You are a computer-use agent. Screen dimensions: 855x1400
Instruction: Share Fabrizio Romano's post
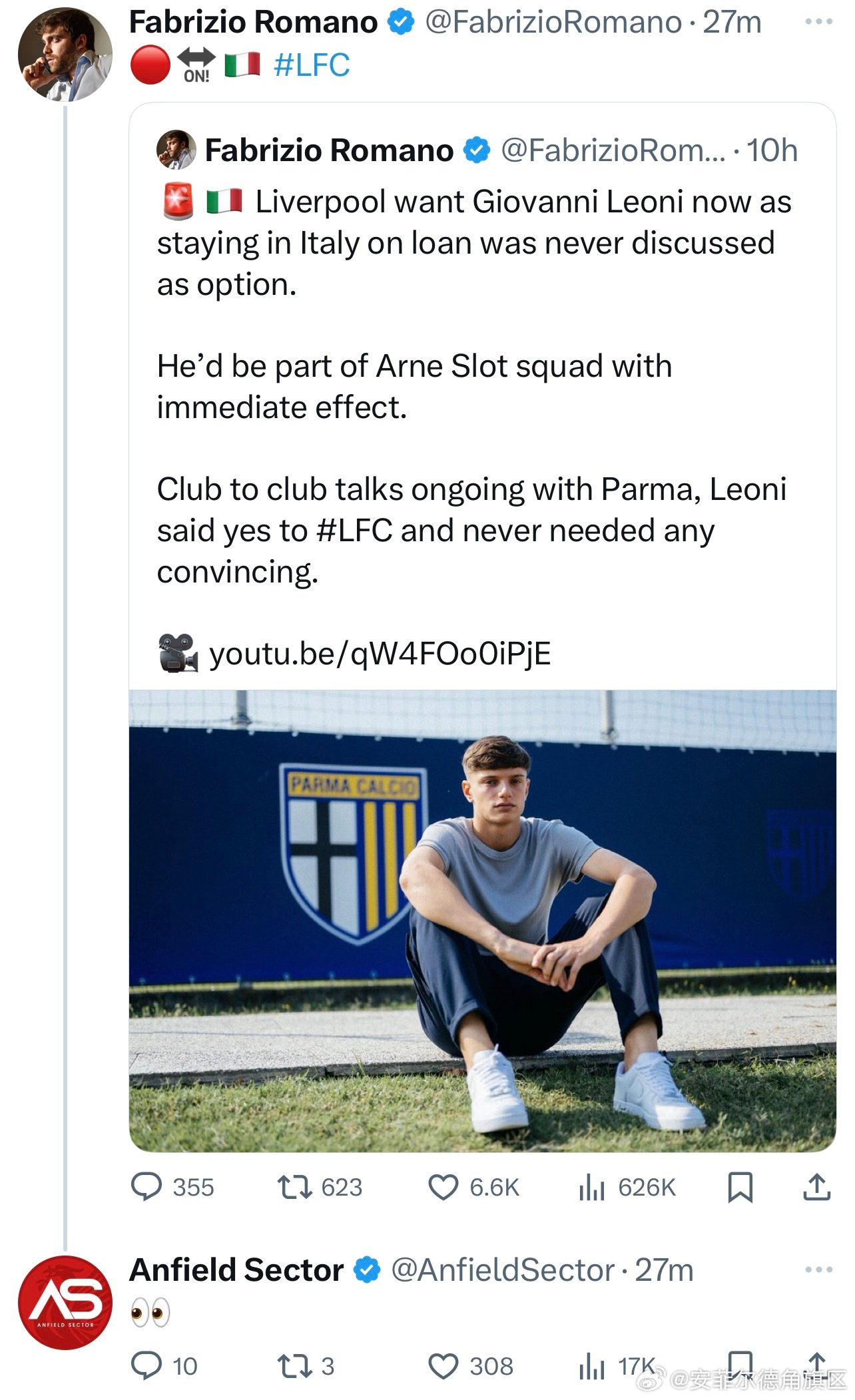(816, 1187)
